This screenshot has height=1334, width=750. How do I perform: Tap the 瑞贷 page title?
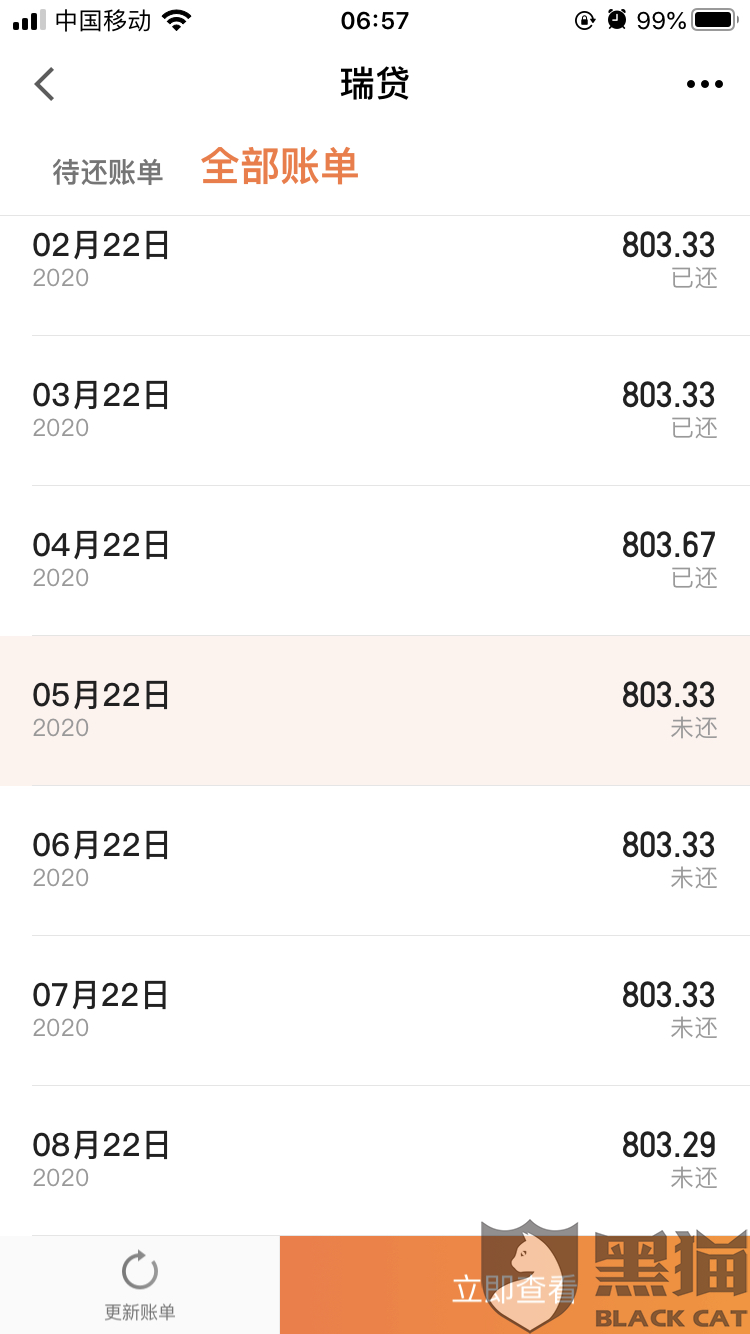point(375,85)
